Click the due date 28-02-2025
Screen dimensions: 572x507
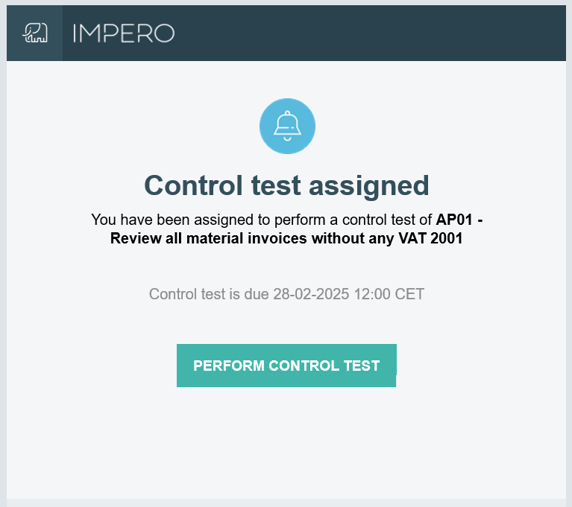point(311,294)
